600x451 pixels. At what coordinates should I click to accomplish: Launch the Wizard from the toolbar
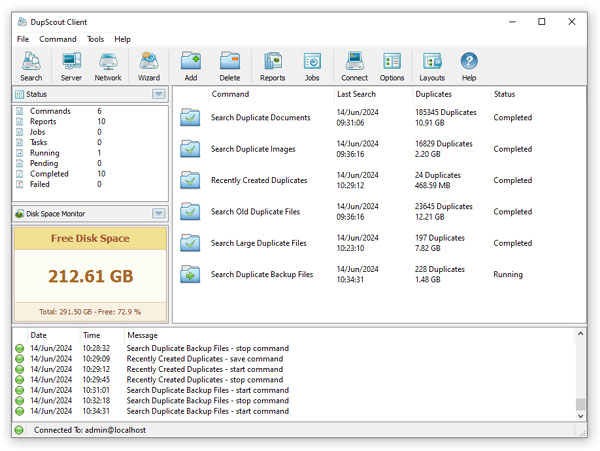pos(149,66)
